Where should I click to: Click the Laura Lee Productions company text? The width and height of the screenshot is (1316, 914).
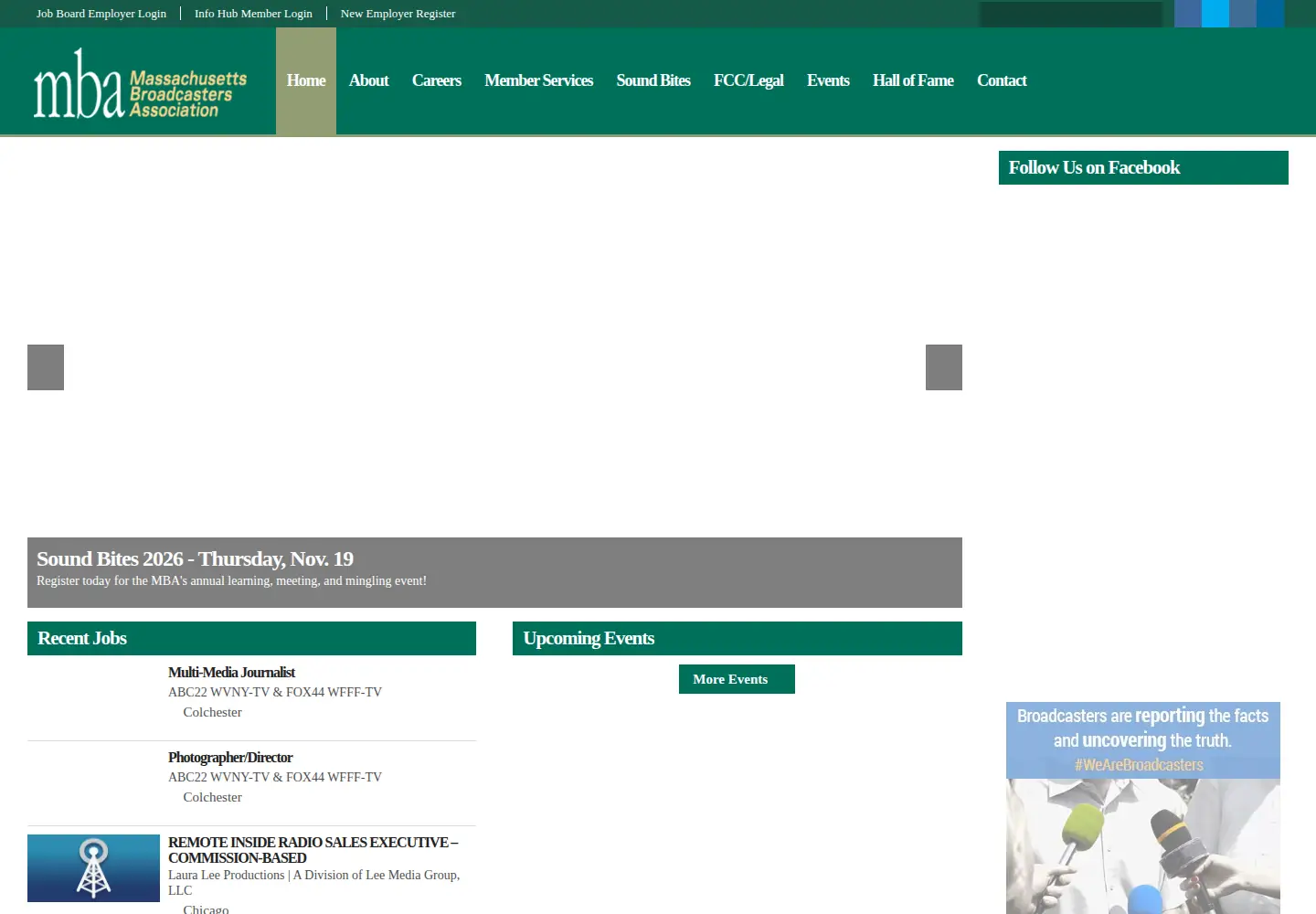click(x=313, y=882)
